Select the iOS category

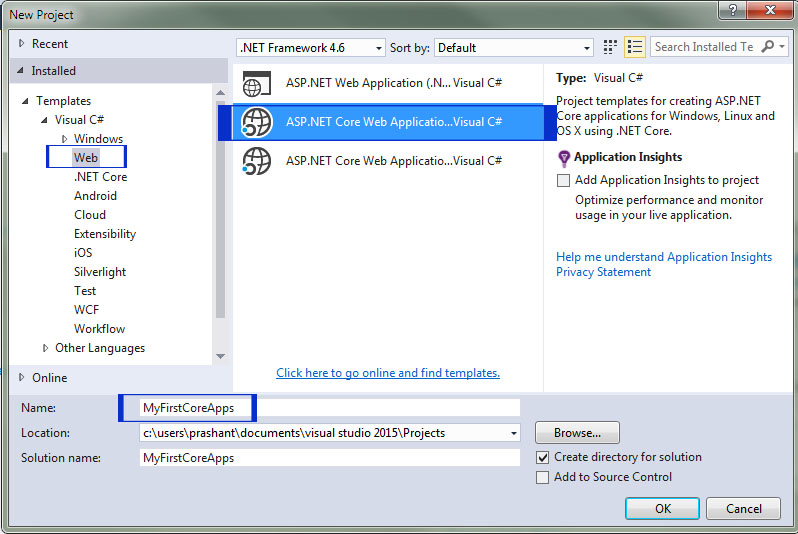pos(83,253)
